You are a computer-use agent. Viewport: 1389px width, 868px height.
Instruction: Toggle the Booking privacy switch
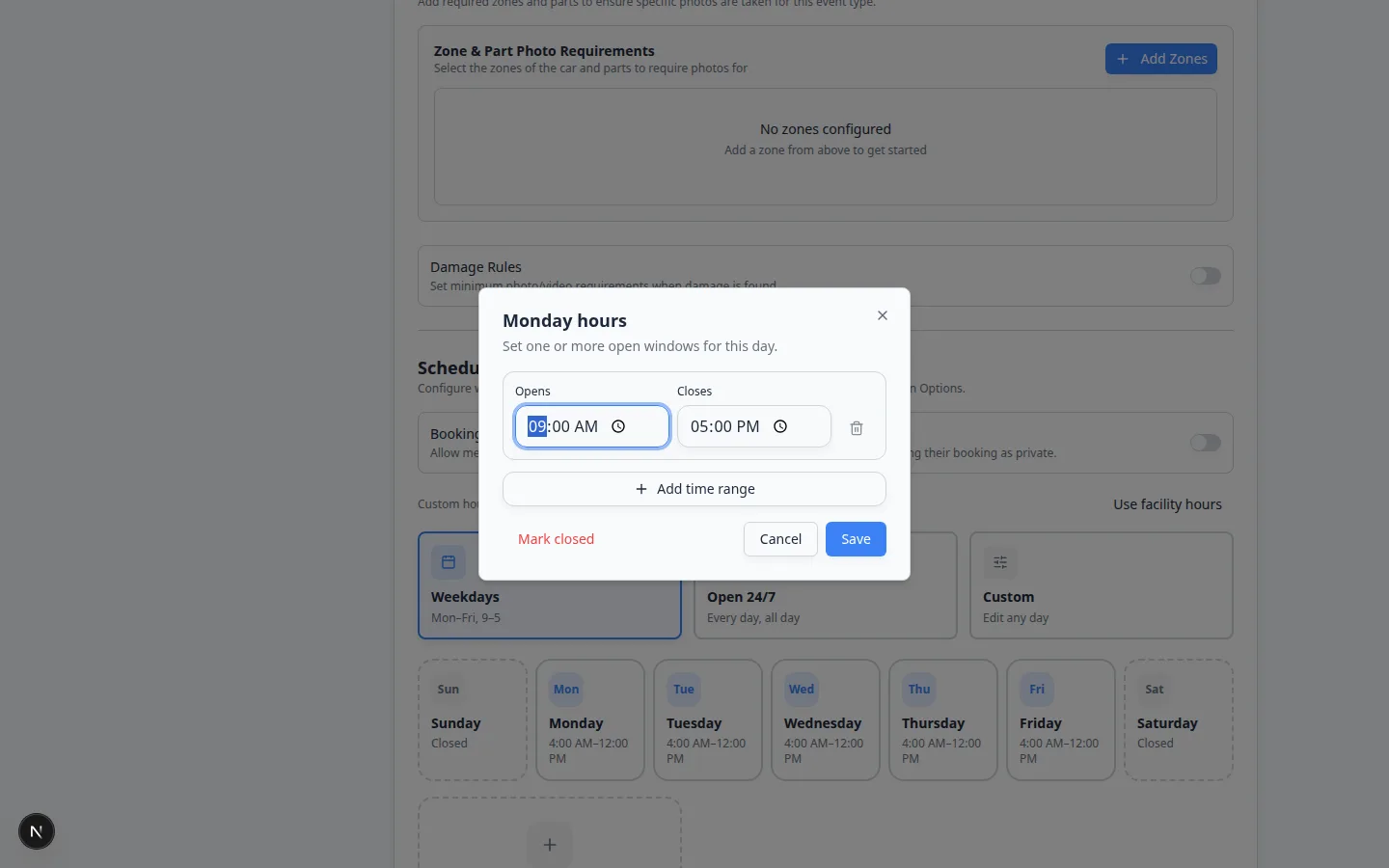click(1206, 443)
